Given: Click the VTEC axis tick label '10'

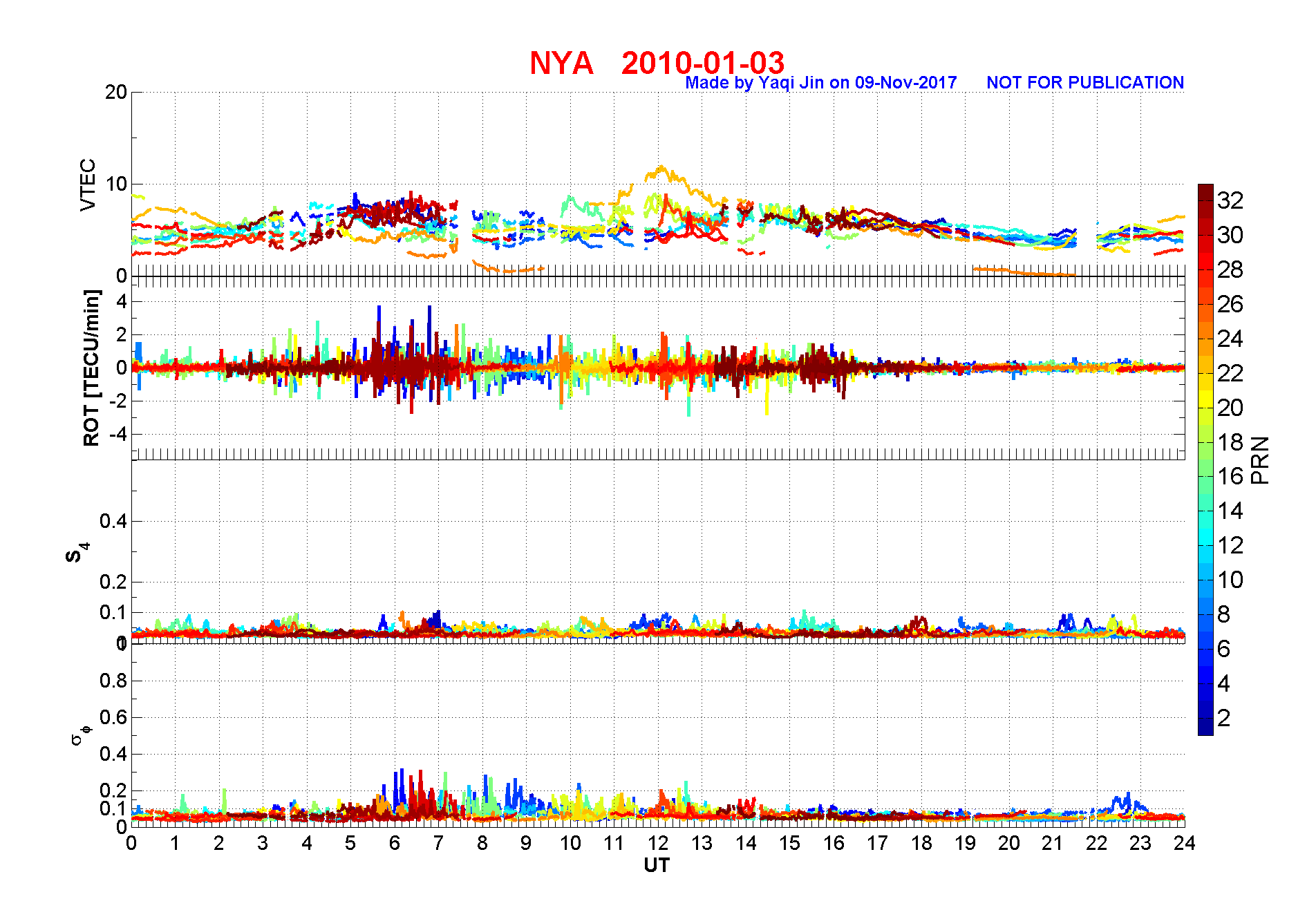Looking at the screenshot, I should [x=116, y=184].
